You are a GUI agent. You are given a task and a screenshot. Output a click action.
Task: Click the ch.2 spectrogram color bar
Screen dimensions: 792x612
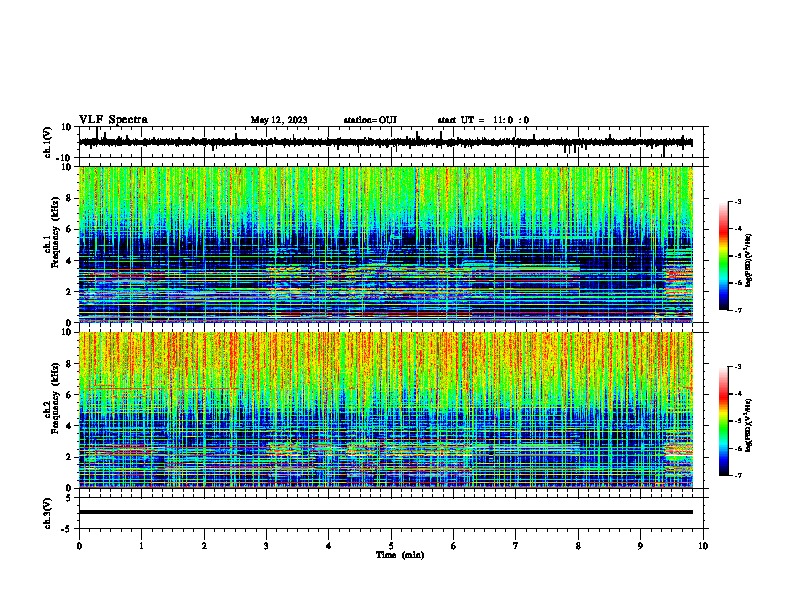[723, 421]
